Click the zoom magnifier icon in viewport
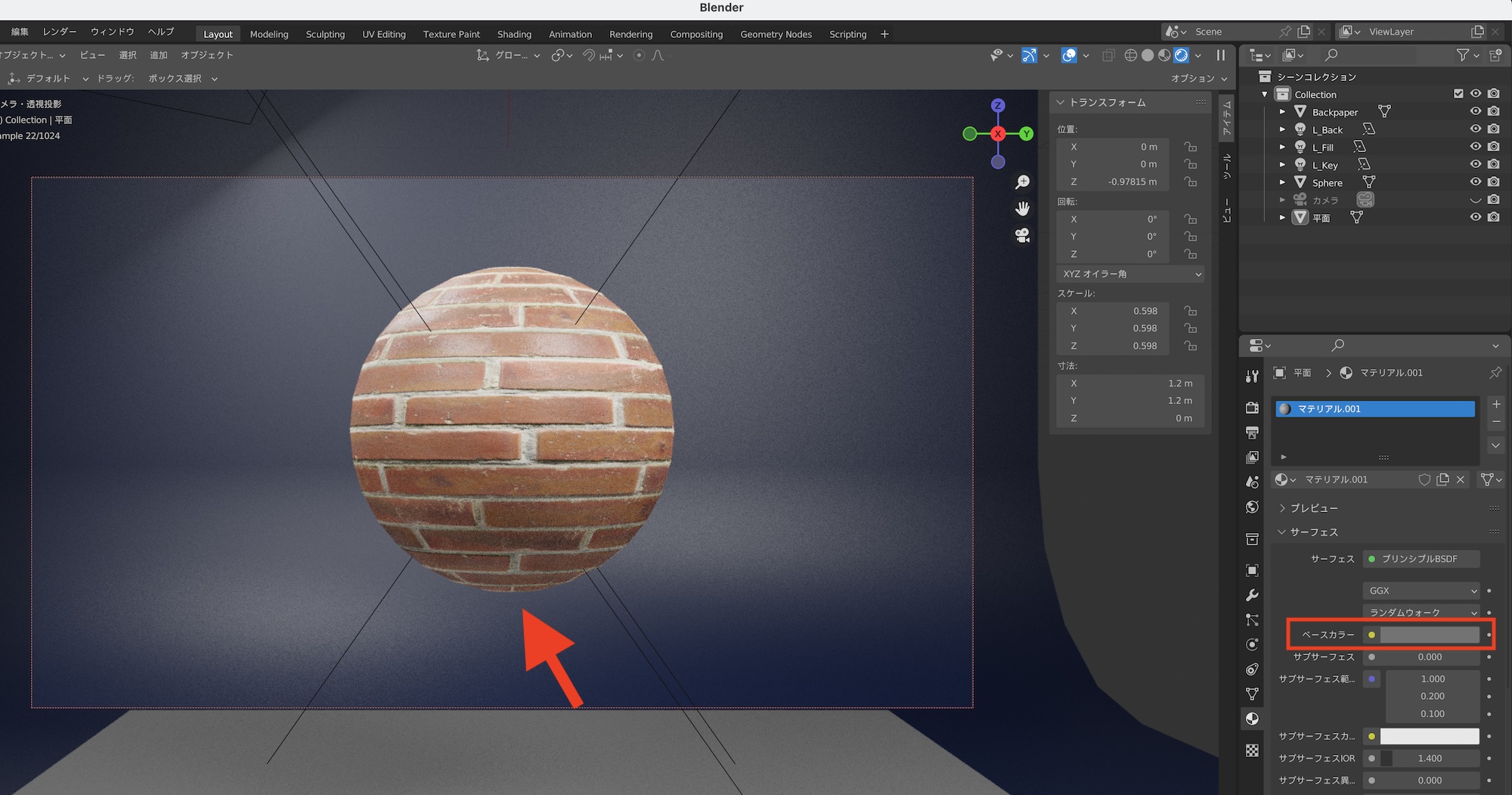 coord(1022,182)
